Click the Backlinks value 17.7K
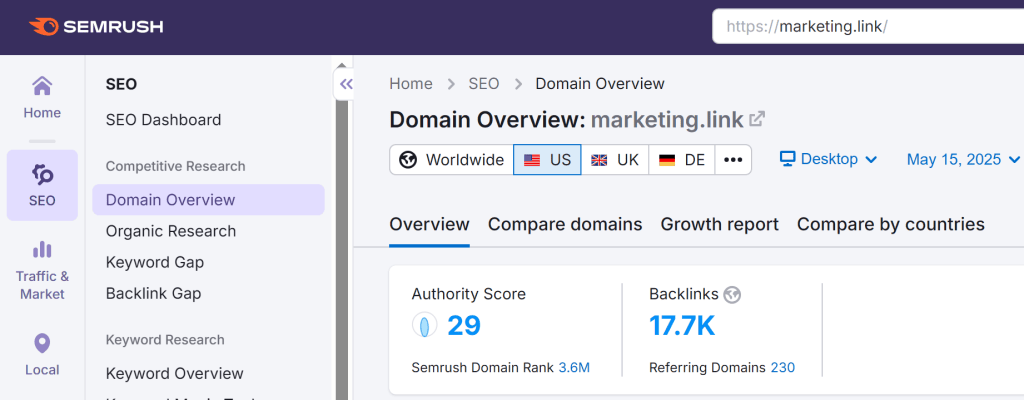 (x=682, y=325)
